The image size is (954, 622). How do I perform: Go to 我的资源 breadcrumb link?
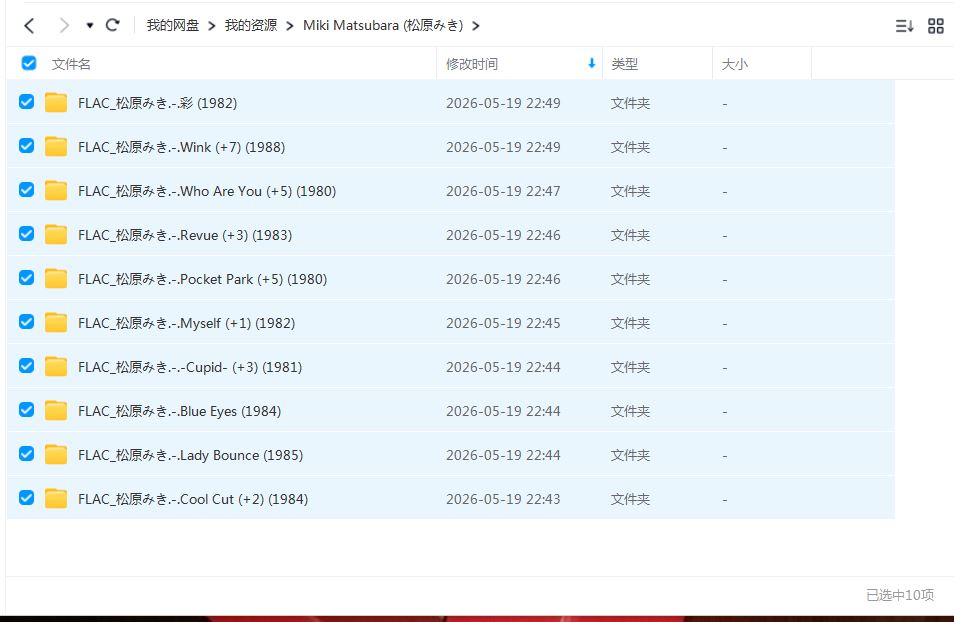pos(251,26)
